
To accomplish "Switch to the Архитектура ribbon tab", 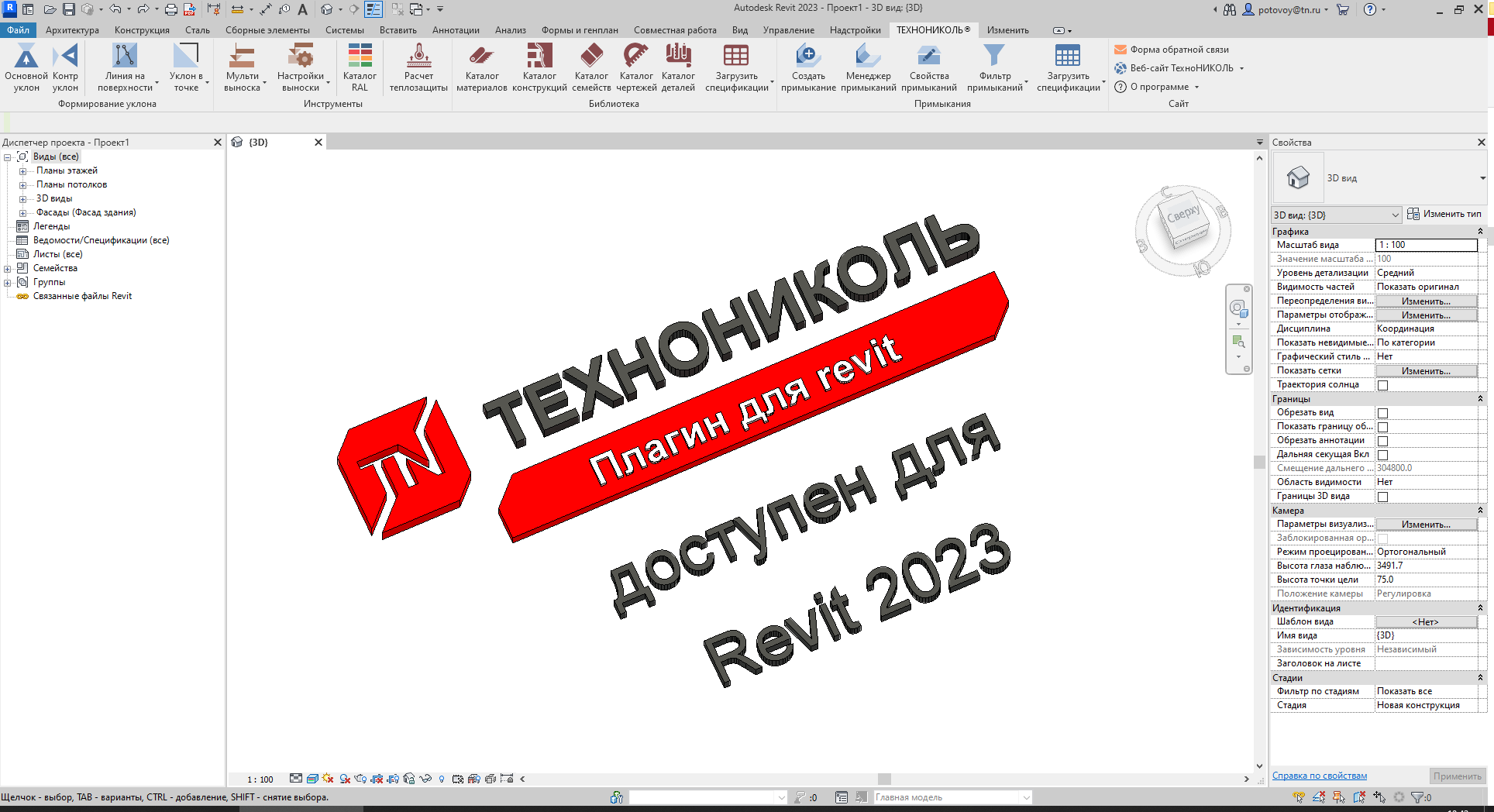I will point(71,29).
